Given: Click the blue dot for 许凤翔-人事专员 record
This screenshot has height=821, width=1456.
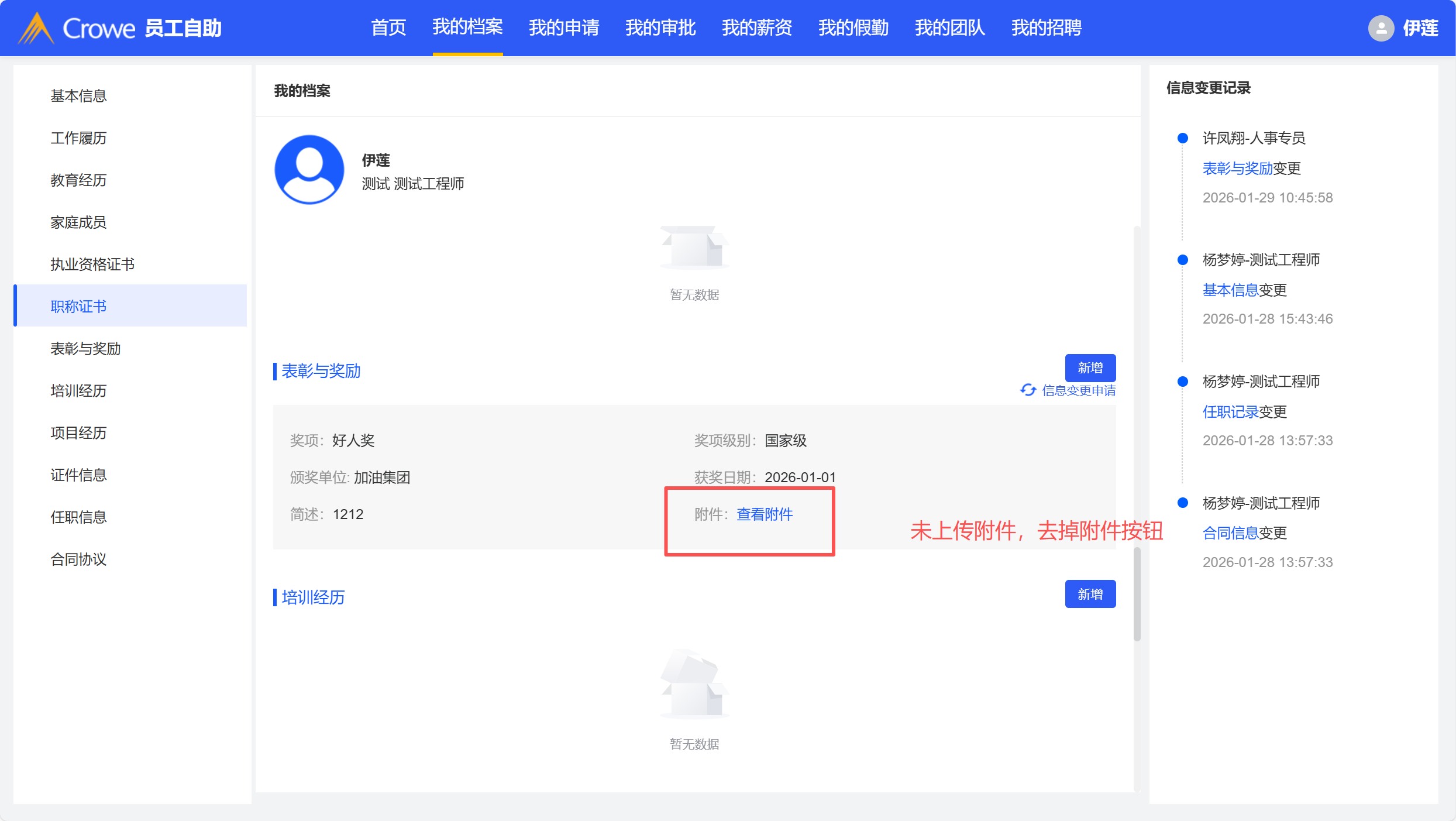Looking at the screenshot, I should pyautogui.click(x=1182, y=138).
